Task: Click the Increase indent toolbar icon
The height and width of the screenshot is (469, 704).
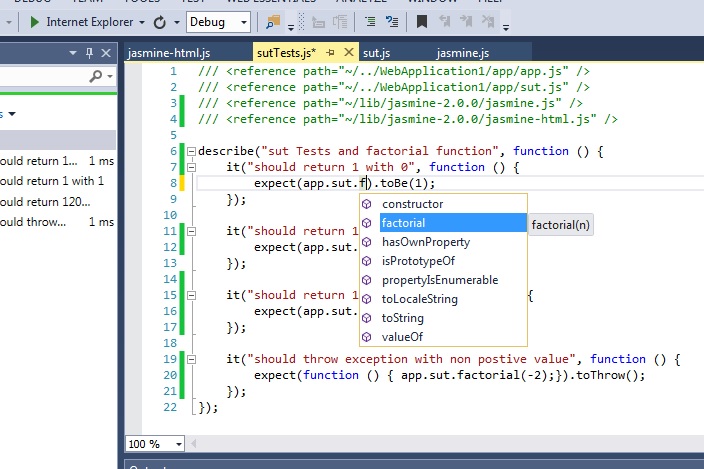Action: click(392, 22)
